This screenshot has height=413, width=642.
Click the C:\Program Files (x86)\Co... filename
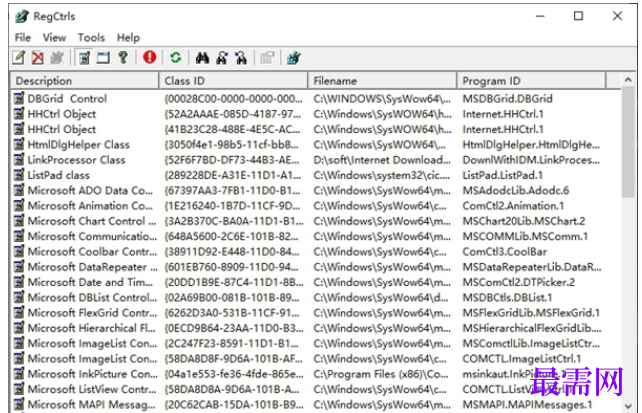point(381,374)
